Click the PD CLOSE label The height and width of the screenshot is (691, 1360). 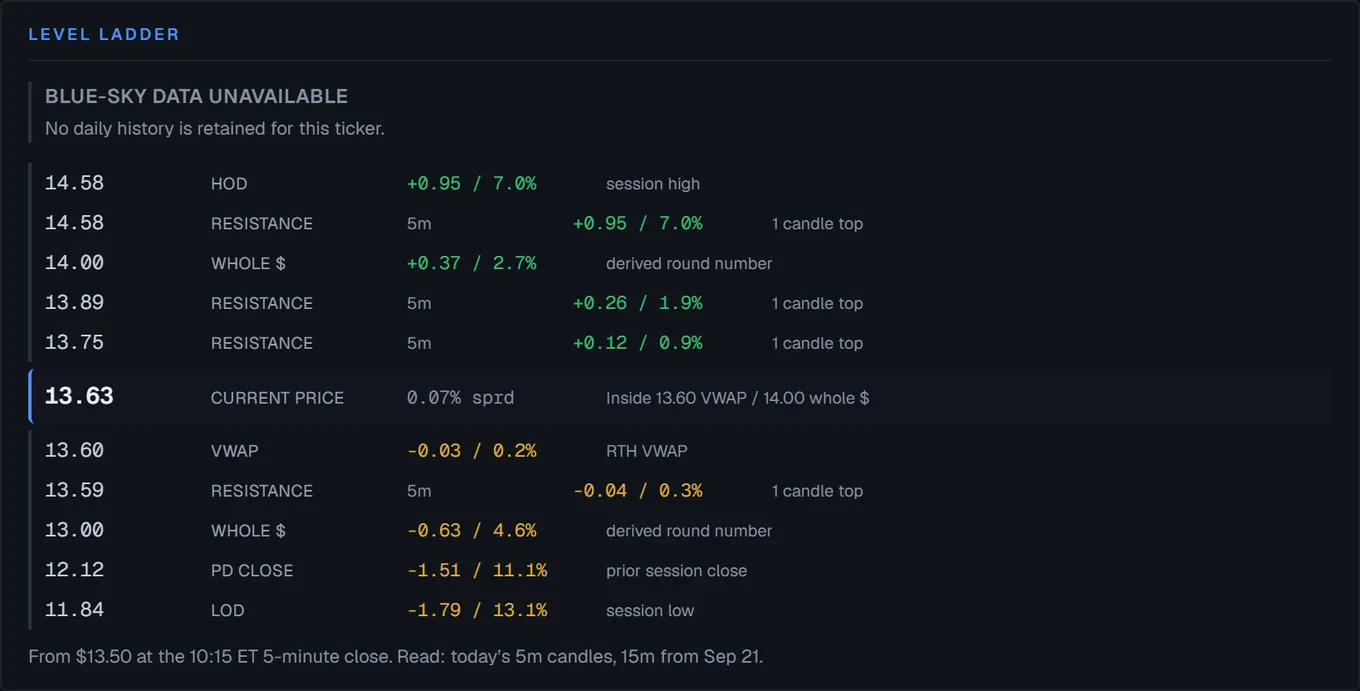click(x=252, y=572)
